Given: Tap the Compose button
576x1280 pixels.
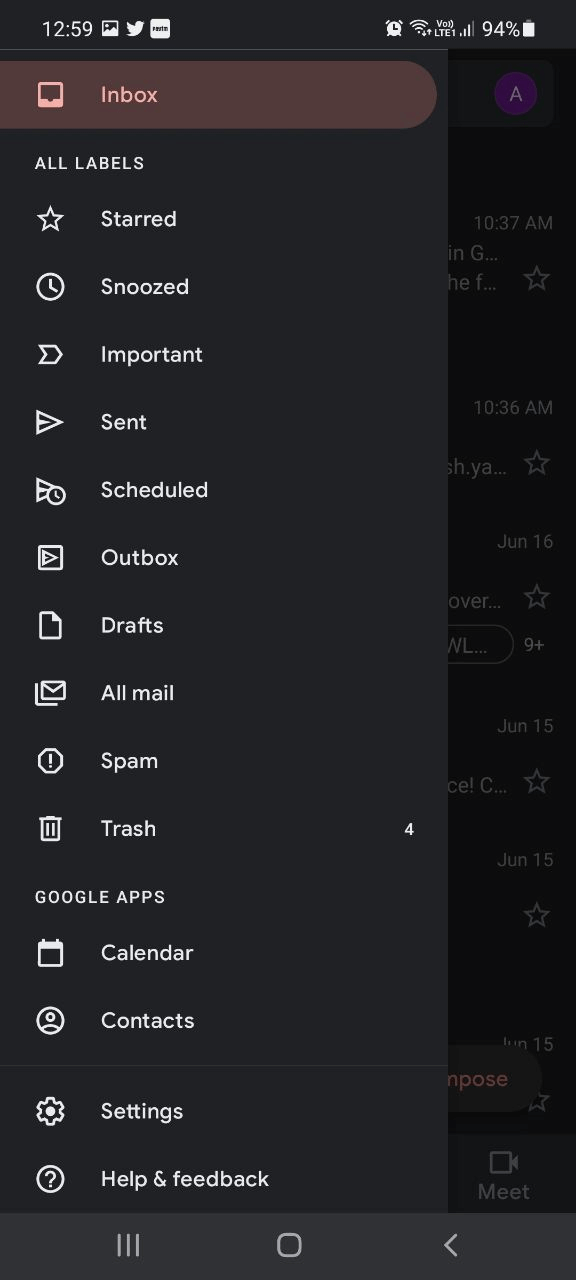Looking at the screenshot, I should [x=495, y=1079].
